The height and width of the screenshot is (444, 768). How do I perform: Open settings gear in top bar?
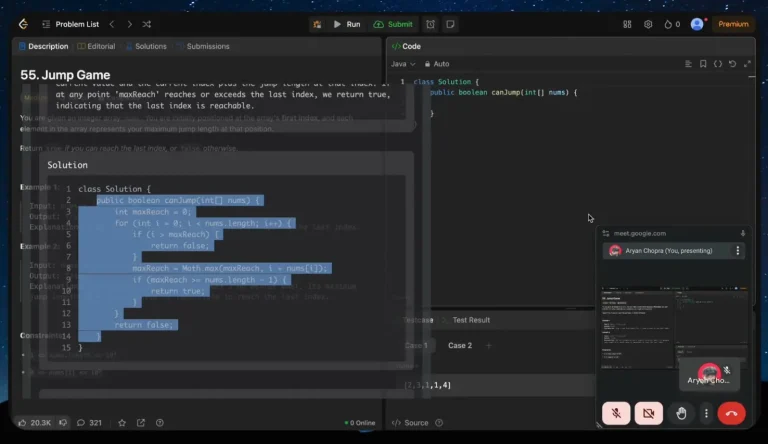[x=648, y=24]
